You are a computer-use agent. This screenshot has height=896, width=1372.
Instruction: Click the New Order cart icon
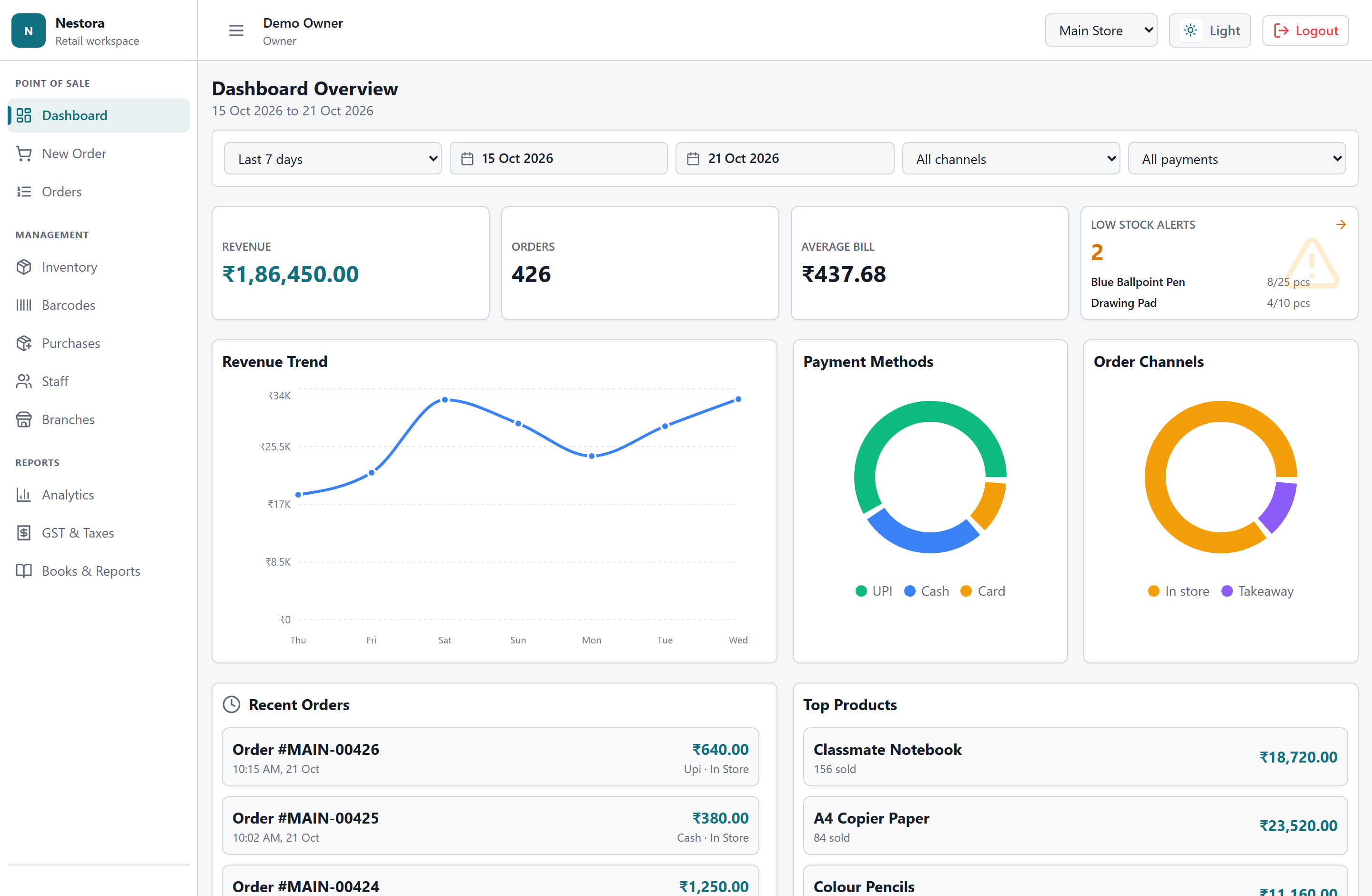click(x=24, y=153)
